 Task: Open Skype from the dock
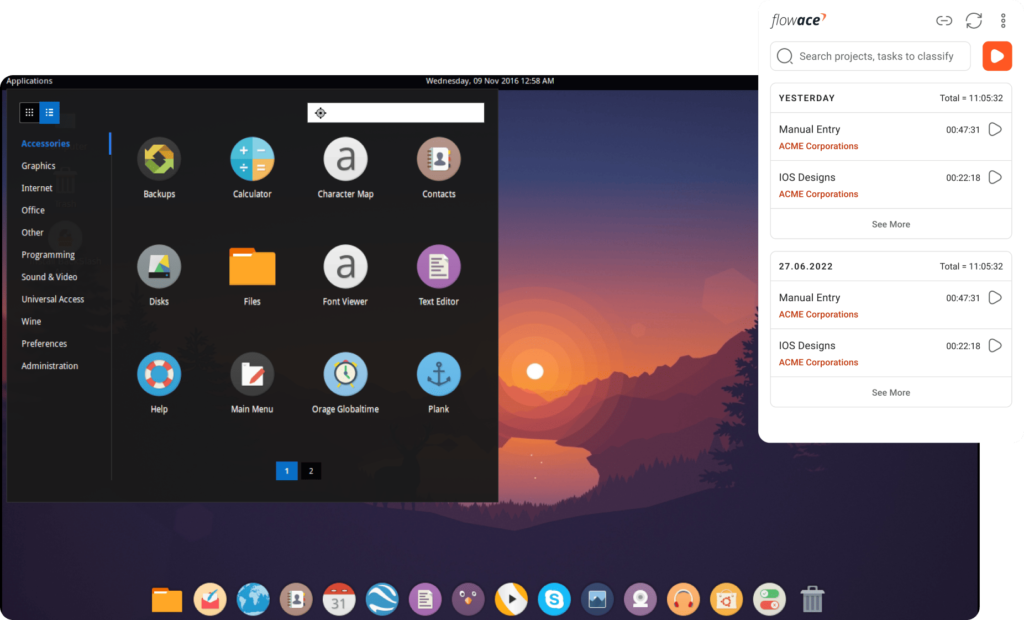[554, 599]
